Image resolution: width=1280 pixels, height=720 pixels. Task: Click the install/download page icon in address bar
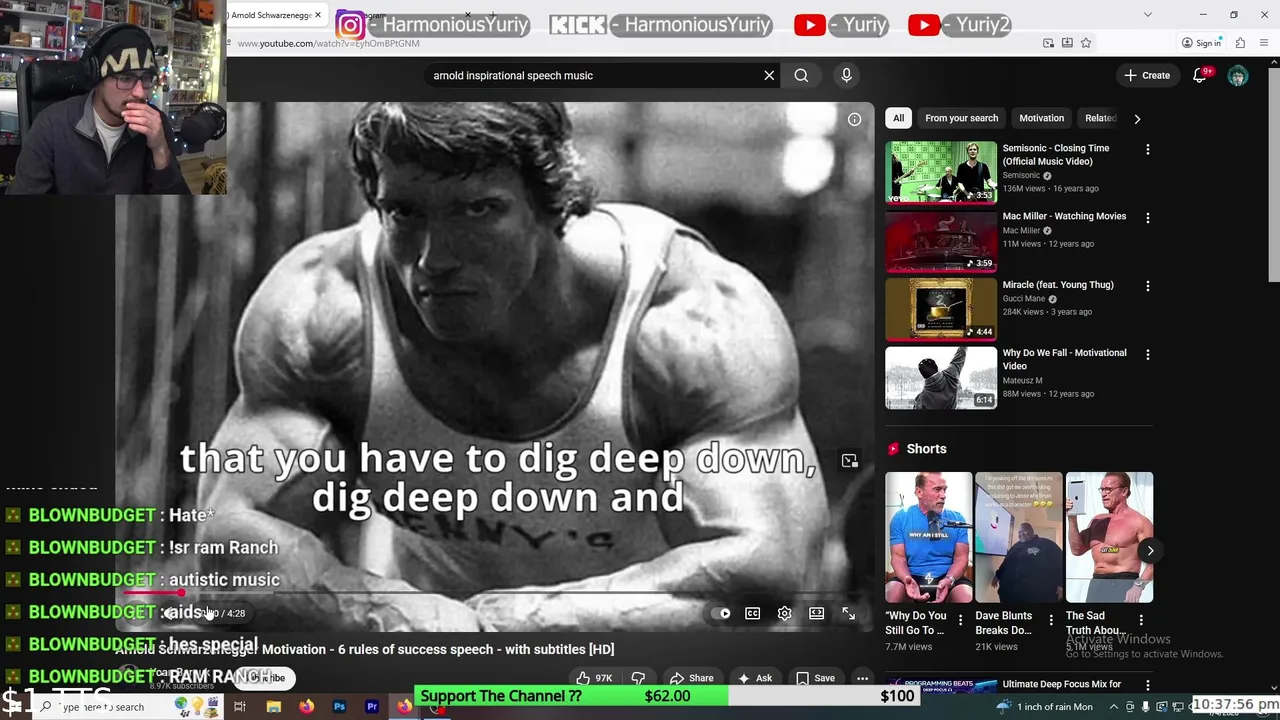pyautogui.click(x=1067, y=43)
